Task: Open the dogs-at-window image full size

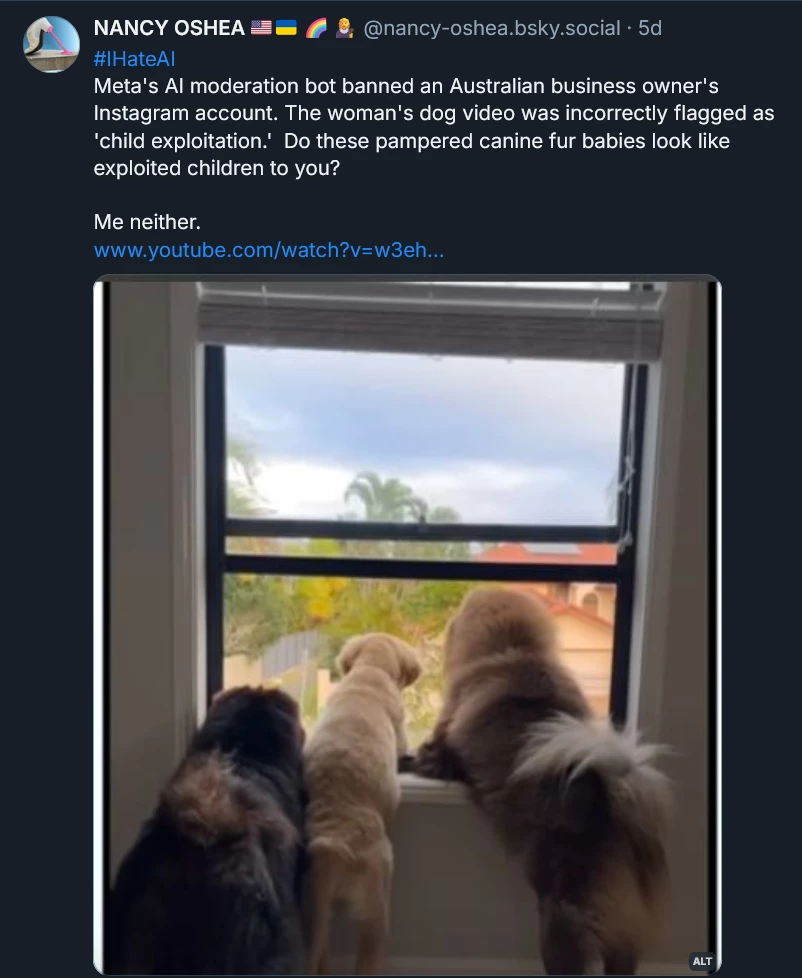Action: [407, 624]
